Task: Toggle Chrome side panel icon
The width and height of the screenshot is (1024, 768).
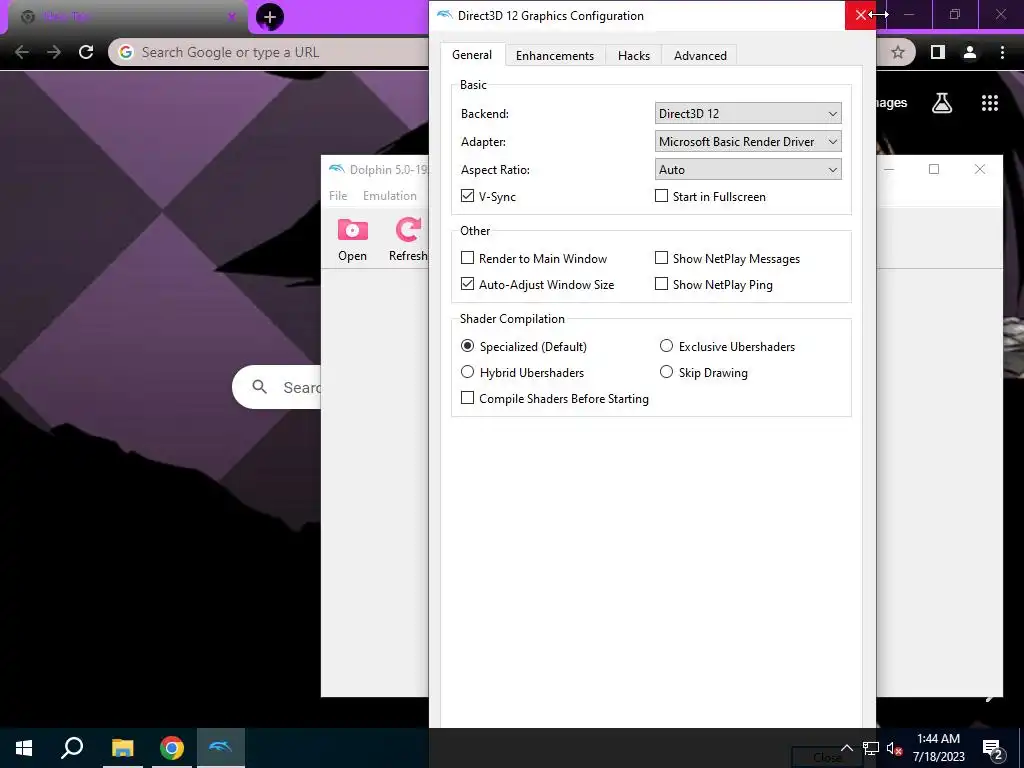Action: 938,52
